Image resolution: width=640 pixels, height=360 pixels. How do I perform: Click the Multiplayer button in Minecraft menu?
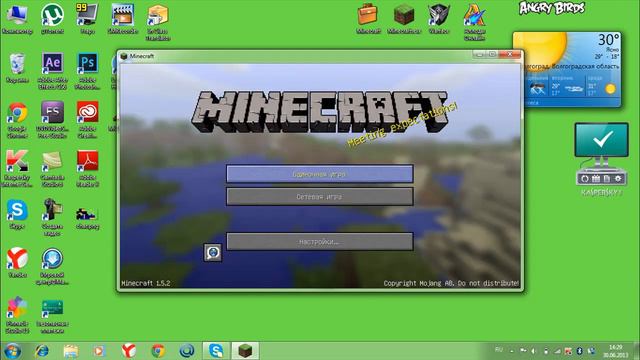(x=320, y=196)
